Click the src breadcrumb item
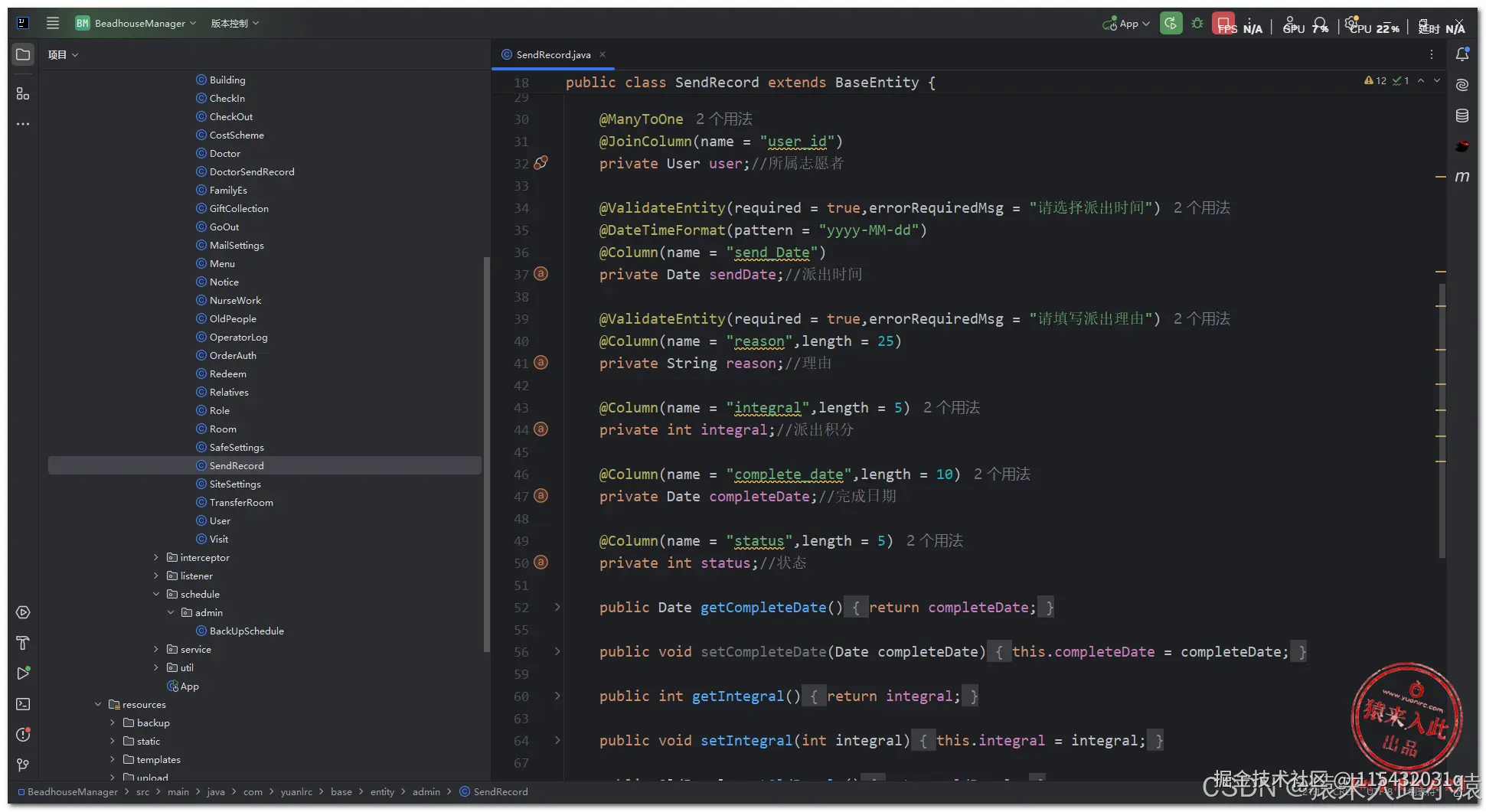The width and height of the screenshot is (1486, 812). [142, 791]
